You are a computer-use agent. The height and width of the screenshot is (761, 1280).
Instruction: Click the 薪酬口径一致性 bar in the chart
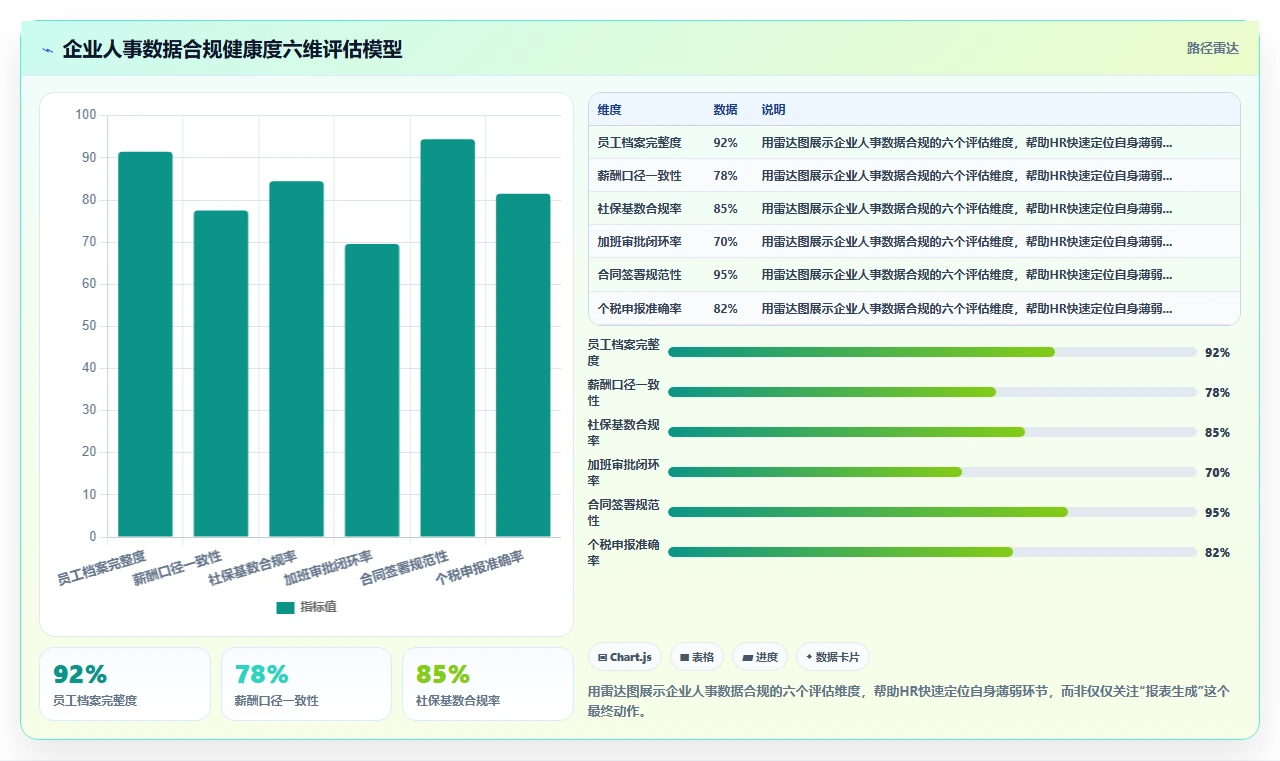click(x=221, y=374)
